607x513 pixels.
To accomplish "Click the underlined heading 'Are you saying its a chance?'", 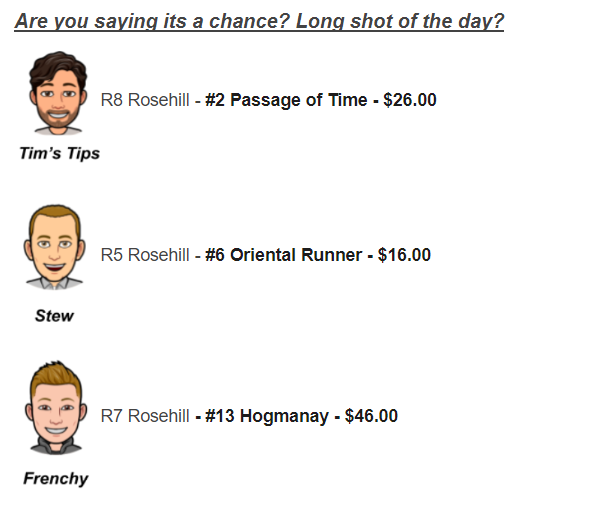I will pyautogui.click(x=152, y=21).
